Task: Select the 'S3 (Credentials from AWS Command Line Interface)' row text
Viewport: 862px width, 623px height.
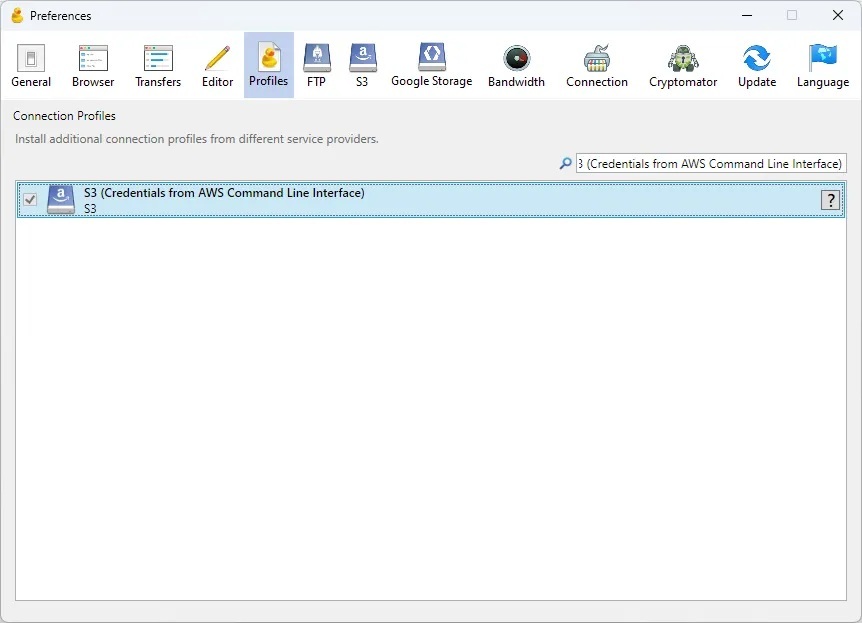Action: pyautogui.click(x=224, y=193)
